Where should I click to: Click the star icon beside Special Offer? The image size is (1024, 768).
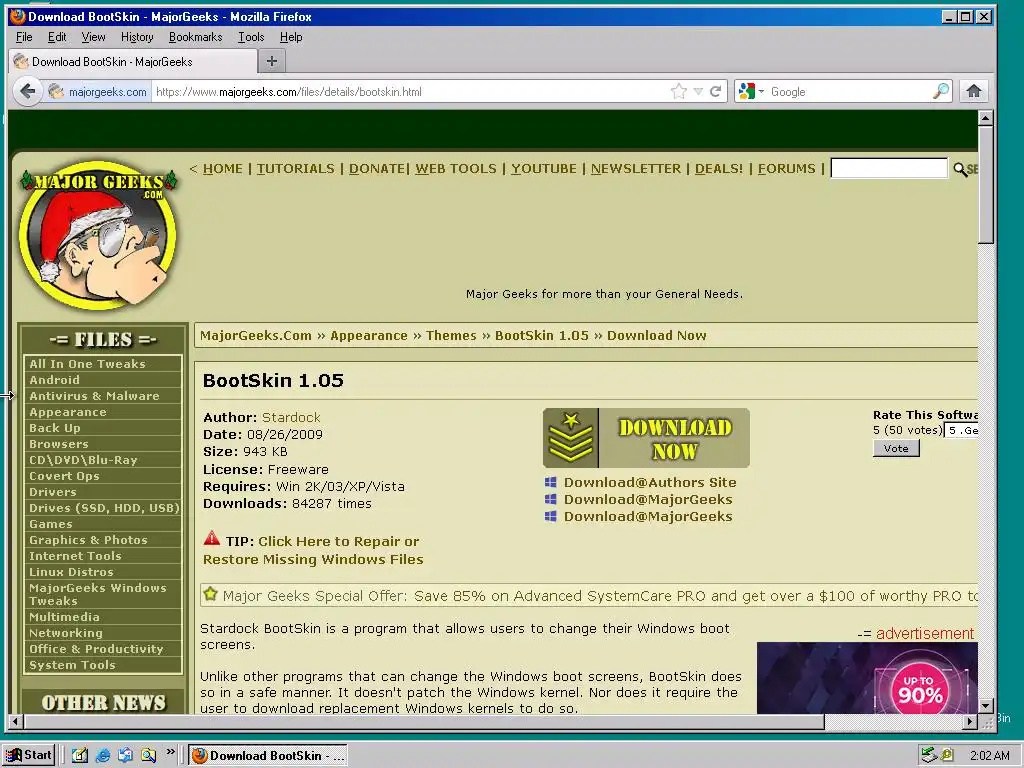pos(210,594)
